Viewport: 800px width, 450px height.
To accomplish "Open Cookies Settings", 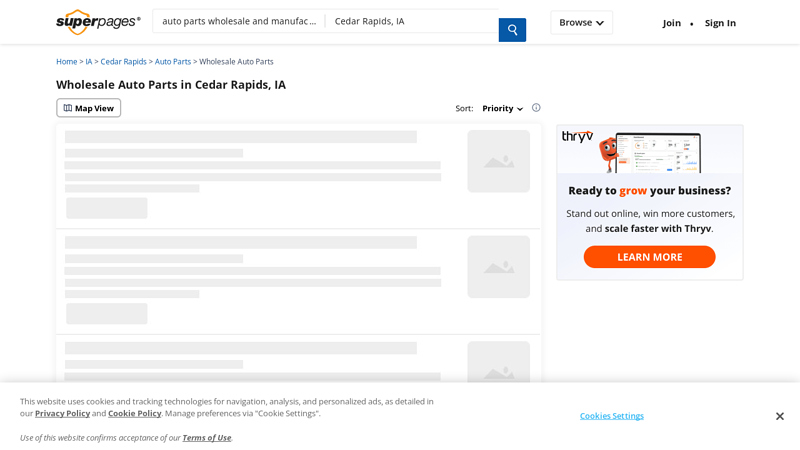I will click(612, 416).
